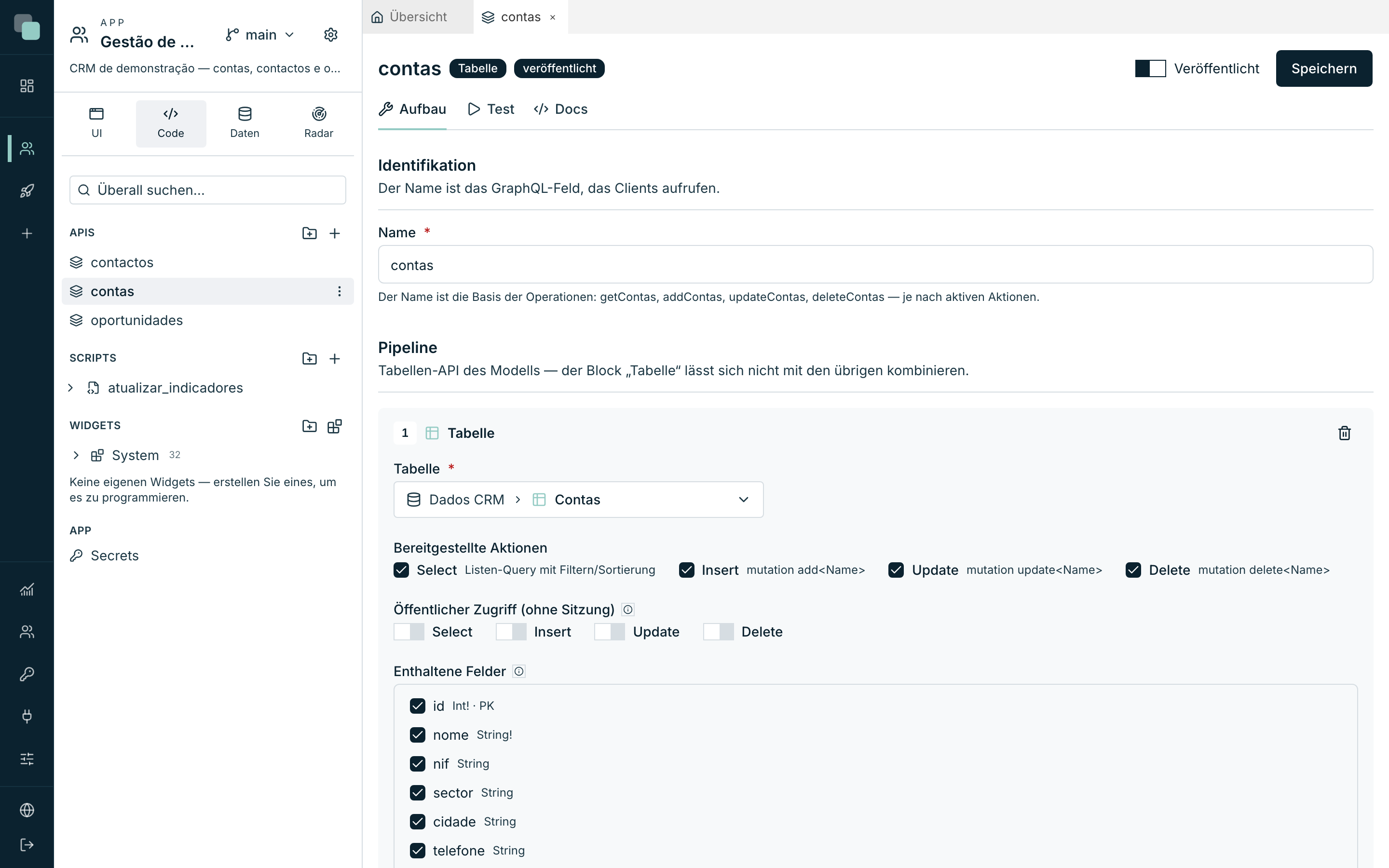Viewport: 1389px width, 868px height.
Task: Open the Tabelle selection dropdown
Action: (578, 500)
